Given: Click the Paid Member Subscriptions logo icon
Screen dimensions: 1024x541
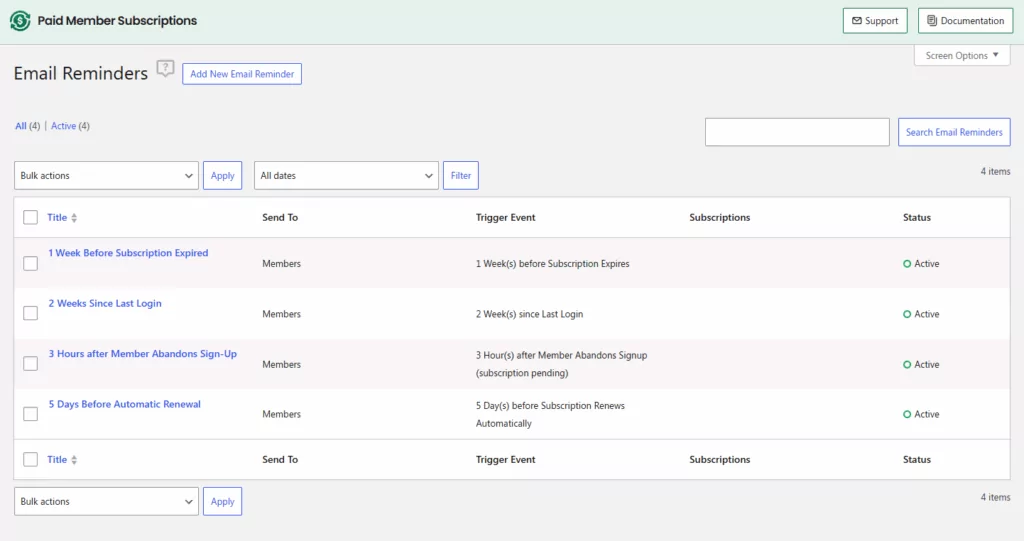Looking at the screenshot, I should [20, 21].
